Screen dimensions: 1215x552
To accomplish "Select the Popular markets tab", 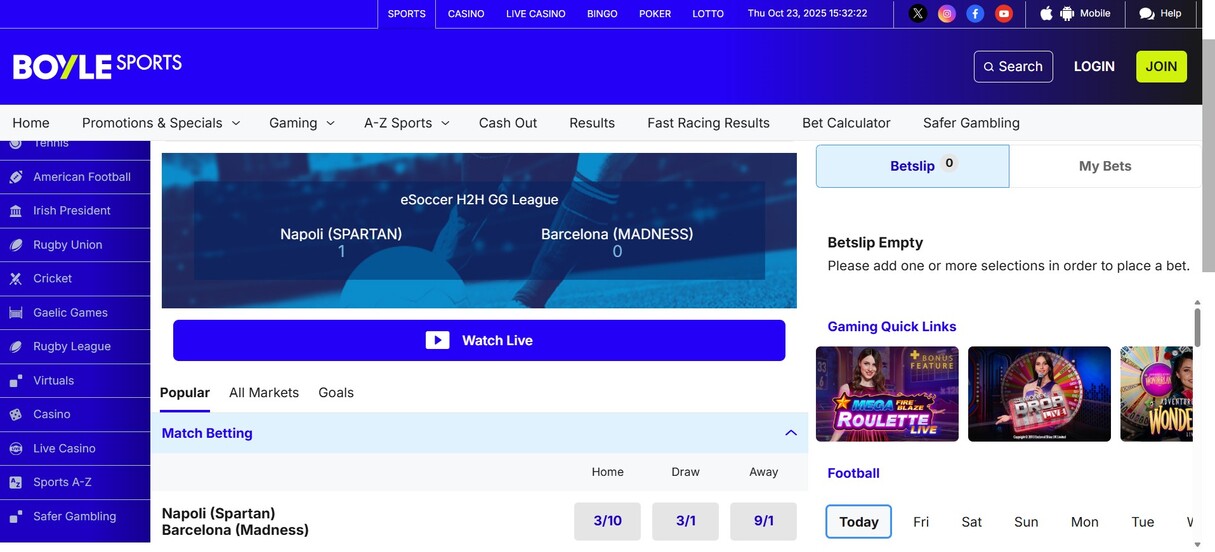I will coord(185,393).
